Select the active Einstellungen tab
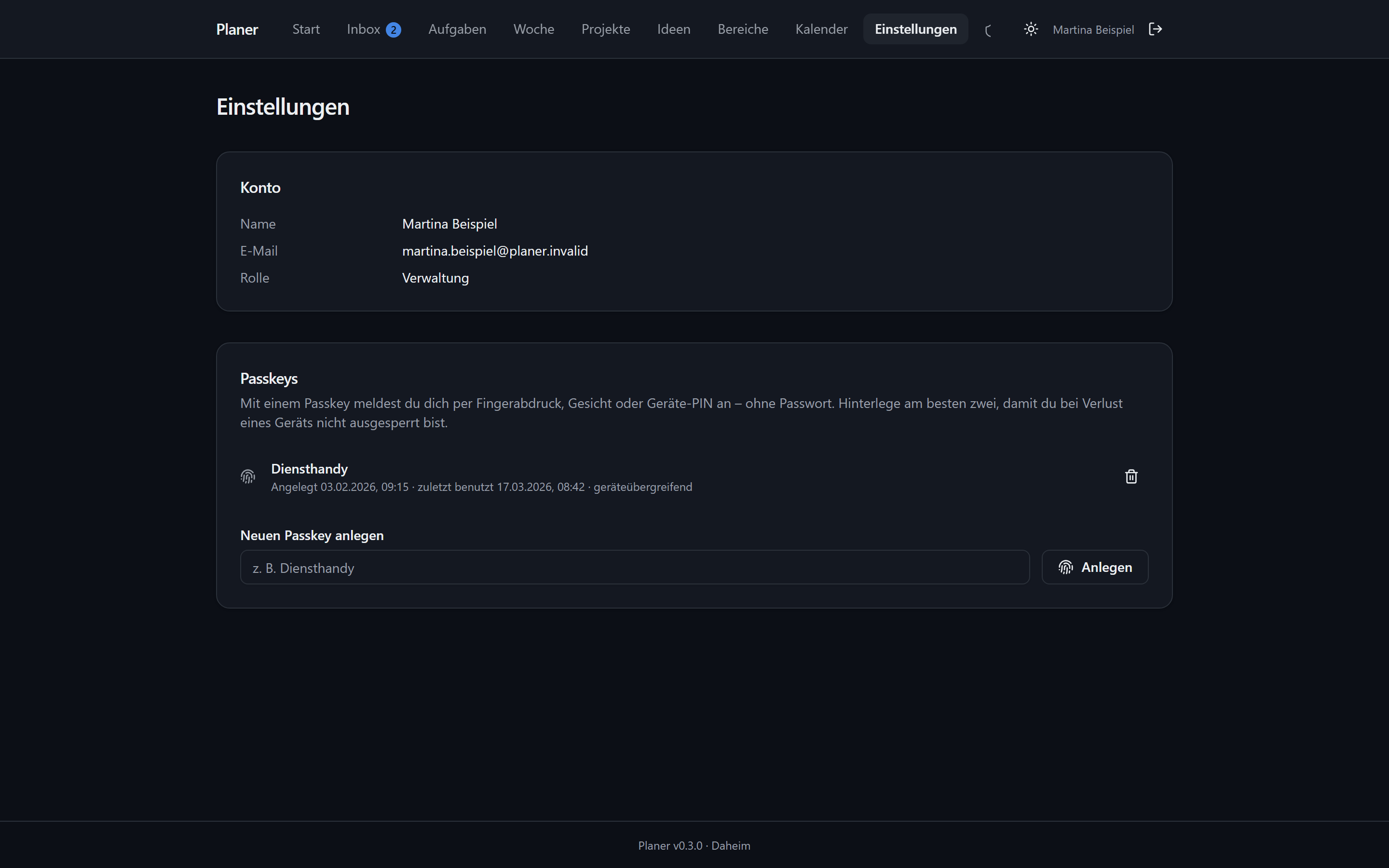Image resolution: width=1389 pixels, height=868 pixels. click(x=915, y=29)
